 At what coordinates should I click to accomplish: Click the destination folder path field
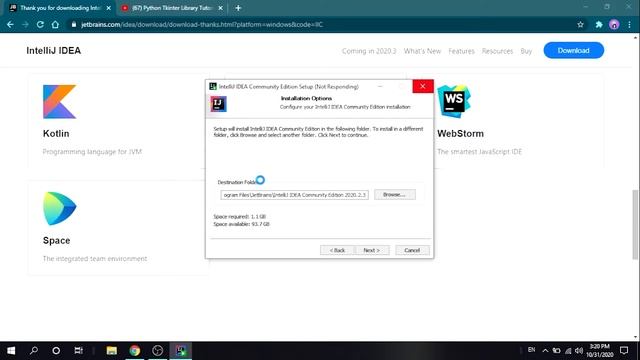(294, 195)
